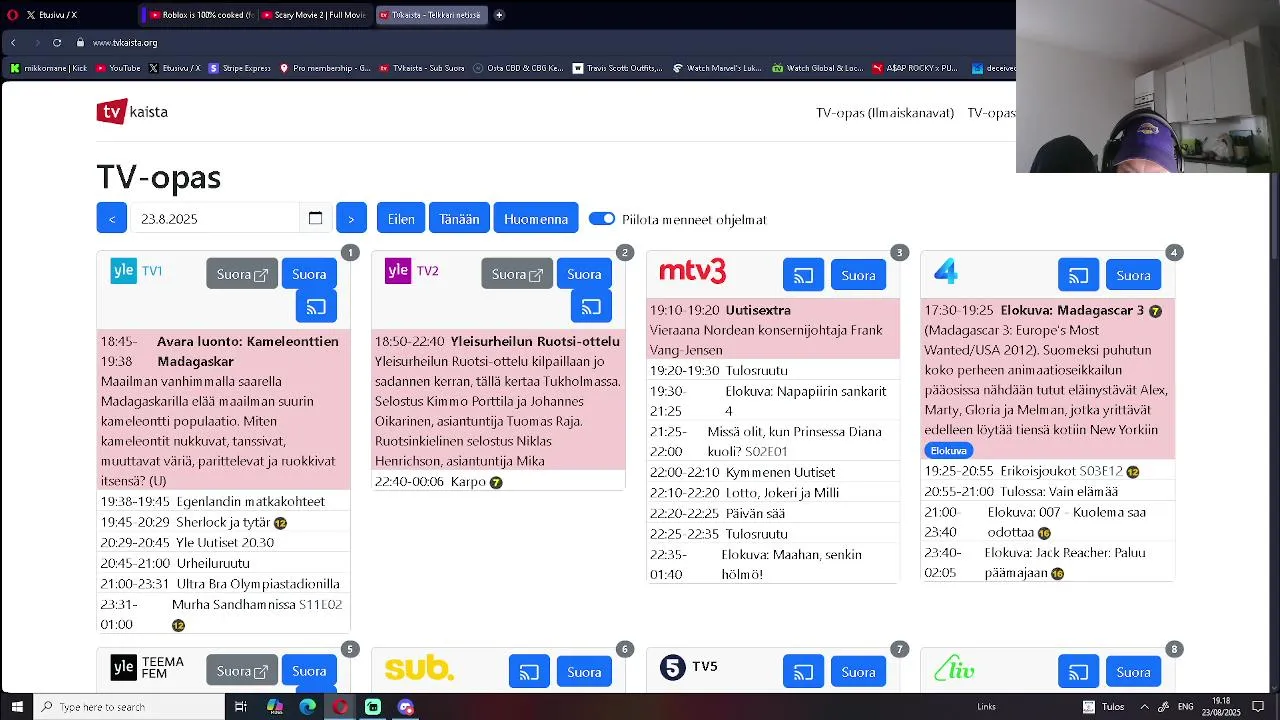Open Discord from the taskbar
The image size is (1280, 720).
tap(406, 707)
